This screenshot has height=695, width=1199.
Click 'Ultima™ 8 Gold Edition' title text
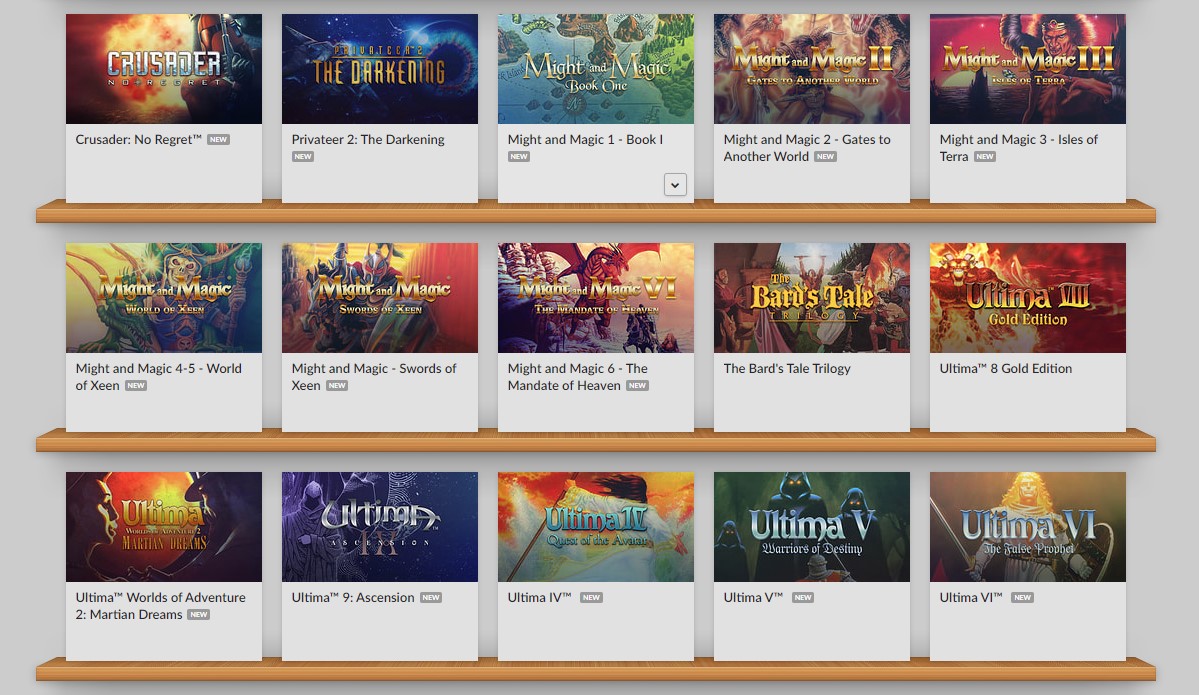tap(1006, 369)
